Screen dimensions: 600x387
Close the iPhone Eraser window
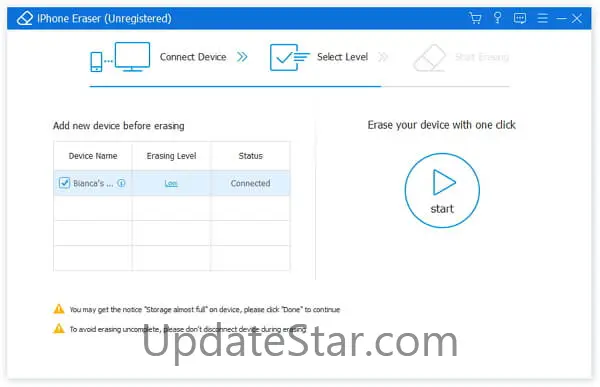pyautogui.click(x=577, y=18)
